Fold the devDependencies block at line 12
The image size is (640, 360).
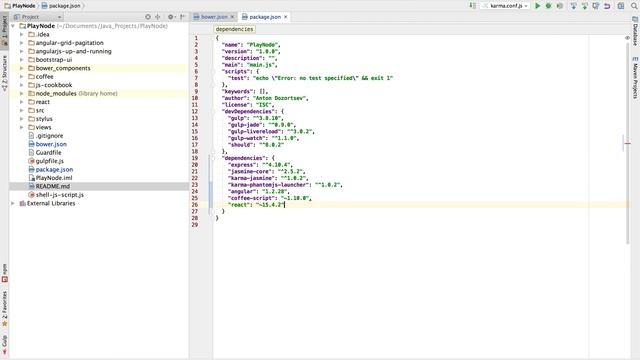pyautogui.click(x=213, y=111)
